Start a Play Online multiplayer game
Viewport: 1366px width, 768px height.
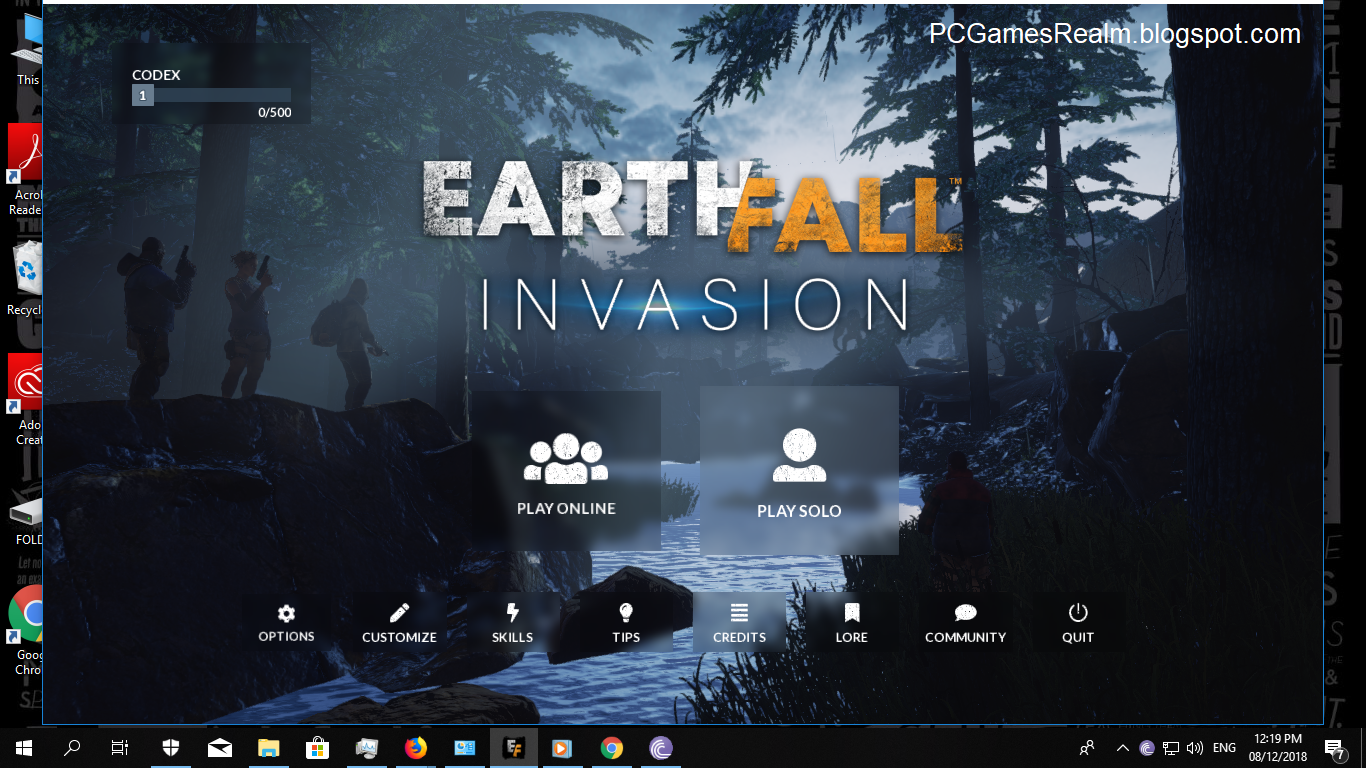[566, 470]
